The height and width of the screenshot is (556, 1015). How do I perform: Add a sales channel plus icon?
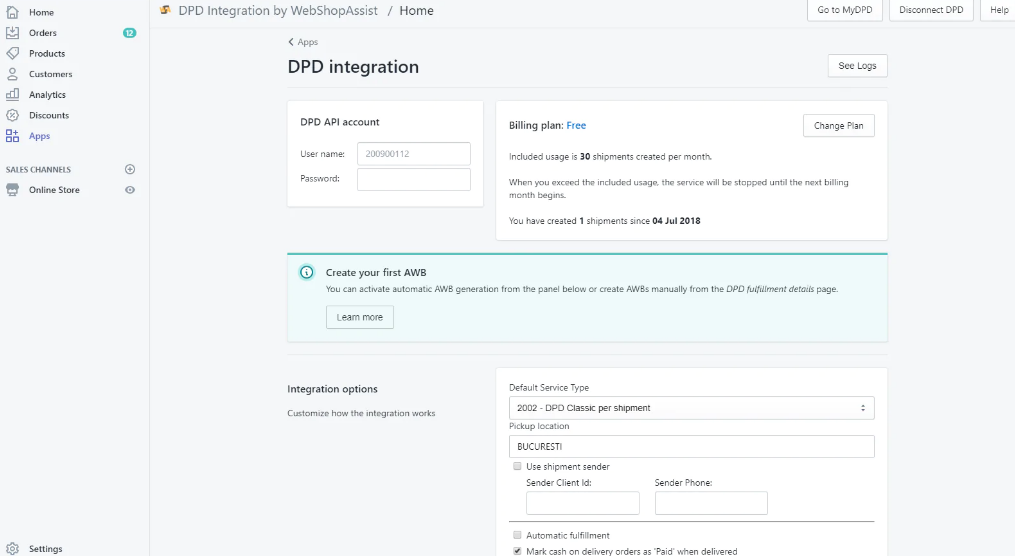tap(130, 169)
